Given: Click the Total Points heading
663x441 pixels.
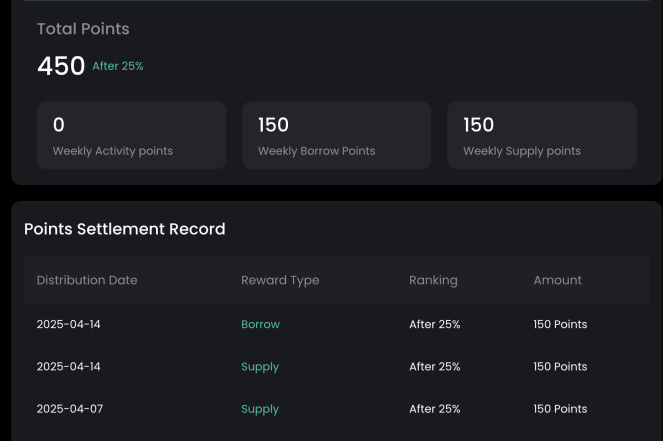Looking at the screenshot, I should click(83, 29).
